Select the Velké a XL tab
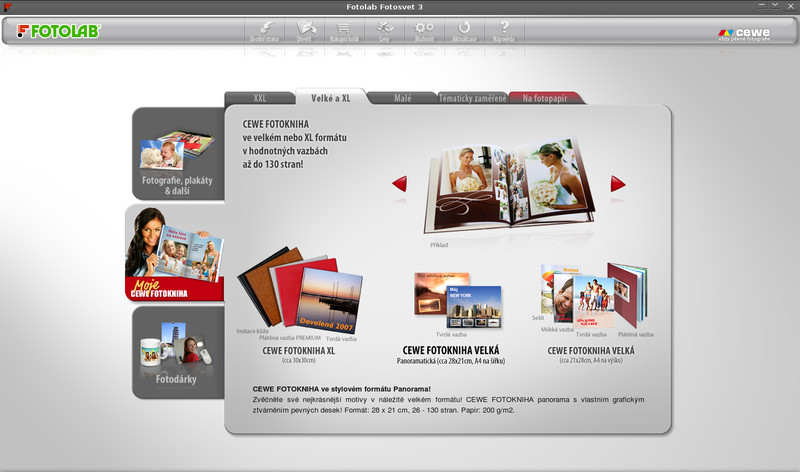Screen dimensions: 800x472 click(331, 98)
